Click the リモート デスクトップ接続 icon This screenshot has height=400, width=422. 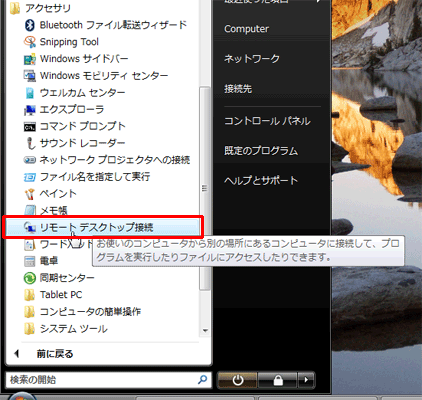[30, 227]
